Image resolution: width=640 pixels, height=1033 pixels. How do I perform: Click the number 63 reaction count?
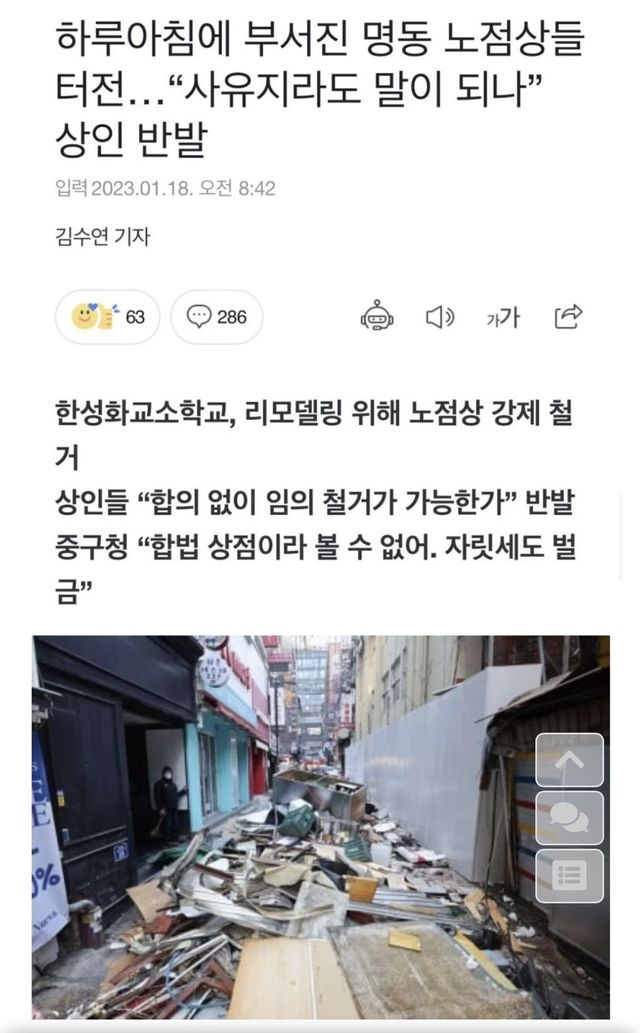point(135,318)
